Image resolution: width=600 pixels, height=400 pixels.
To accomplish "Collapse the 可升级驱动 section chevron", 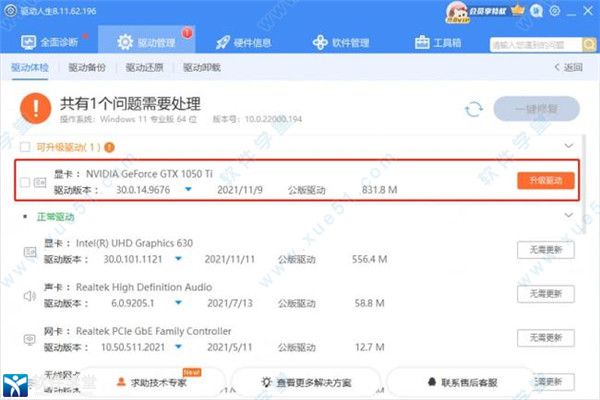I will click(569, 146).
